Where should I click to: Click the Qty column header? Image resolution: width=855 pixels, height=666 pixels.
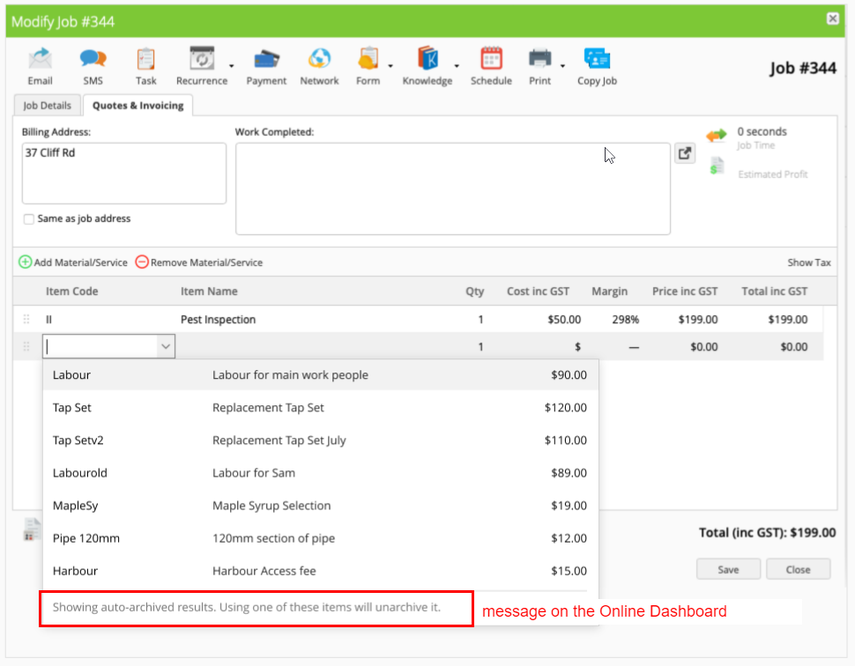(x=474, y=291)
